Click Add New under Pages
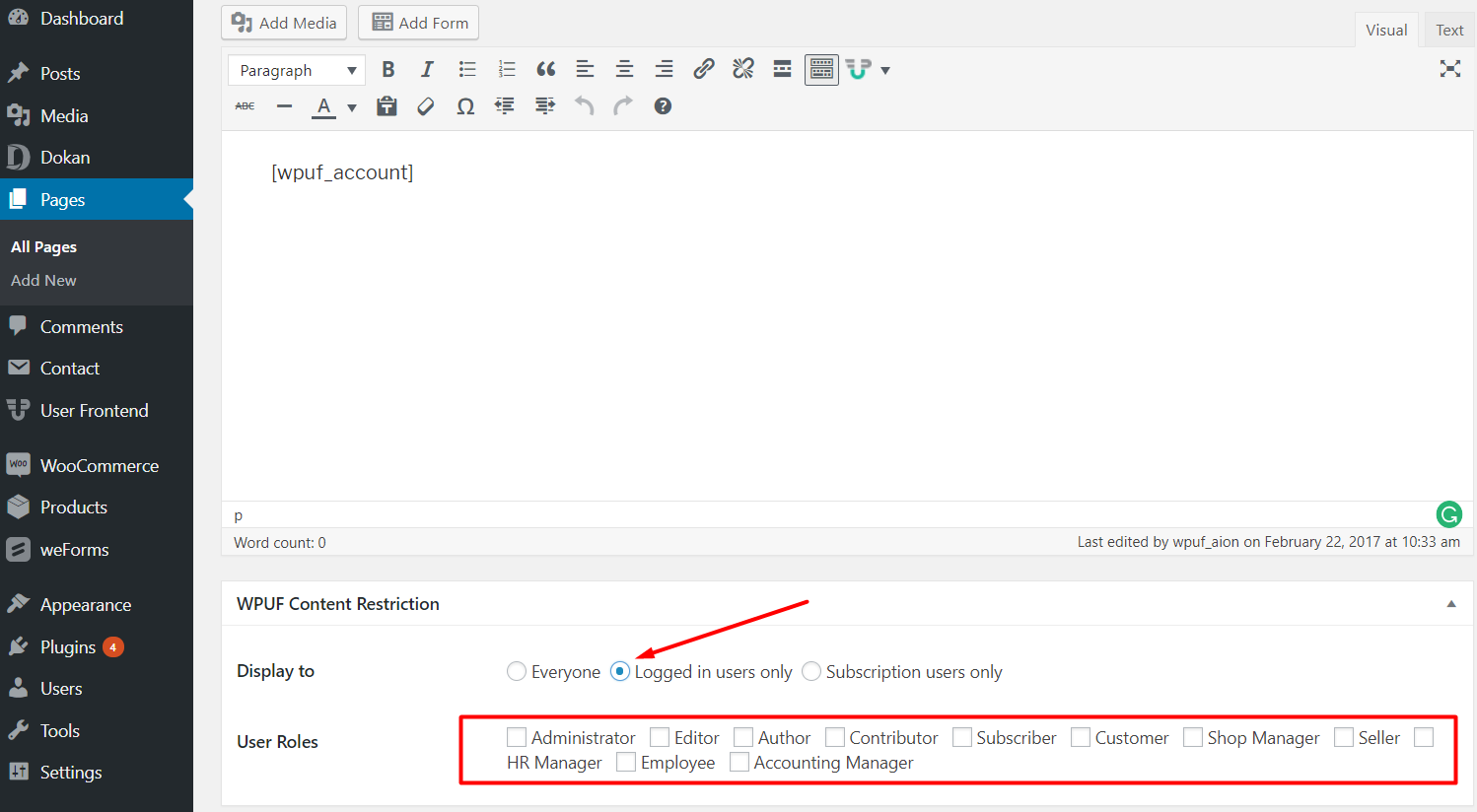Screen dimensions: 1477x812 point(43,280)
